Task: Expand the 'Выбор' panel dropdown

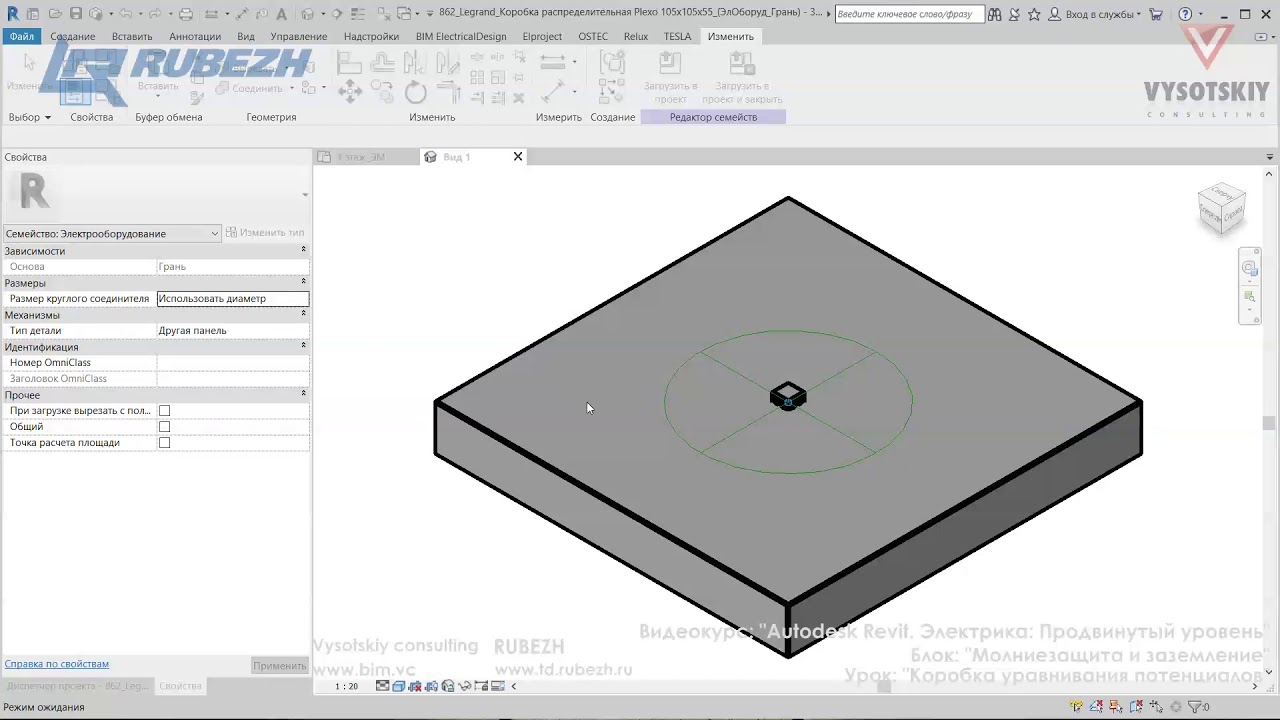Action: pos(29,117)
